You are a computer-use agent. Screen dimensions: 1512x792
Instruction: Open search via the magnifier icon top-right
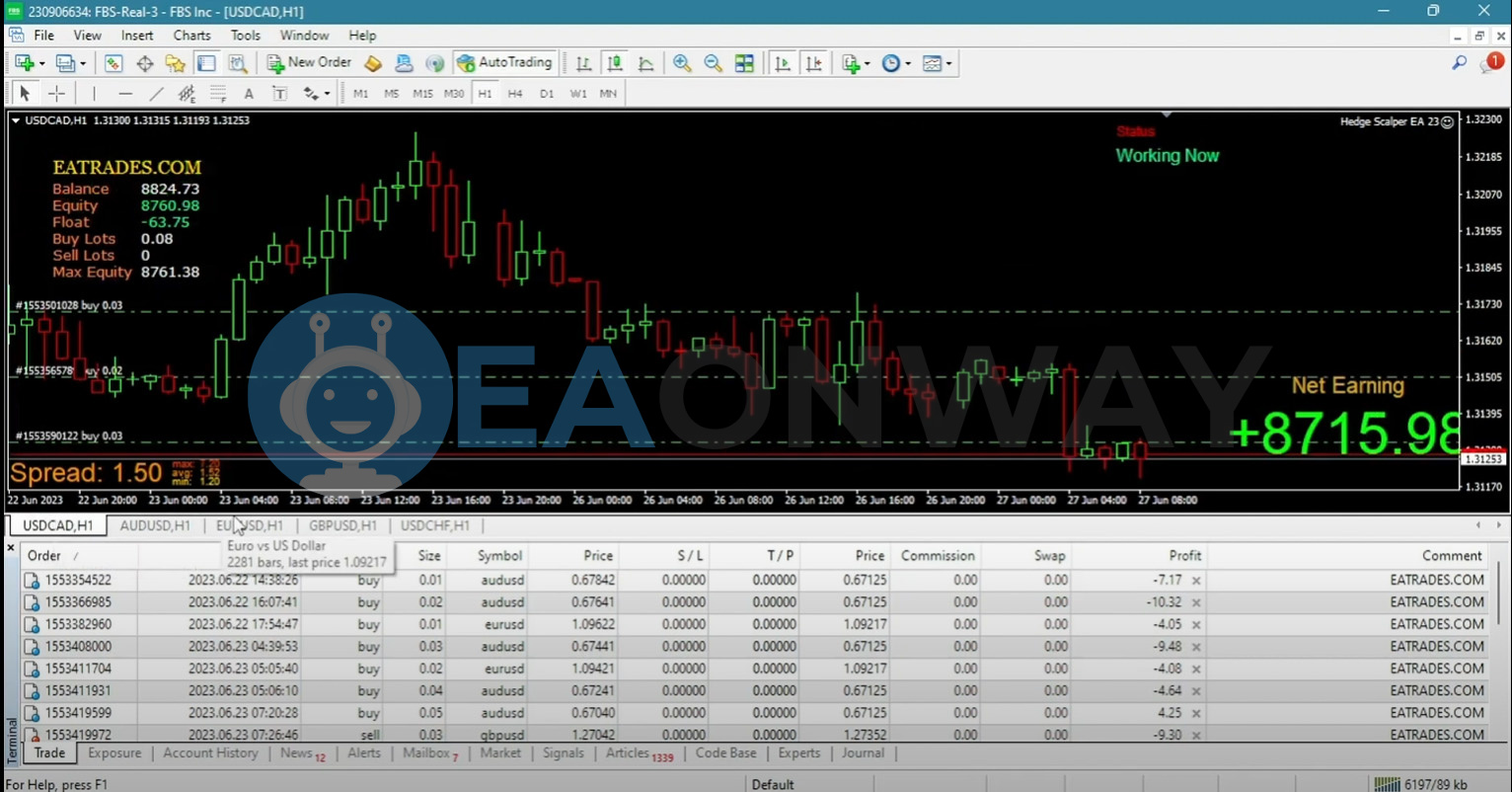click(1459, 63)
